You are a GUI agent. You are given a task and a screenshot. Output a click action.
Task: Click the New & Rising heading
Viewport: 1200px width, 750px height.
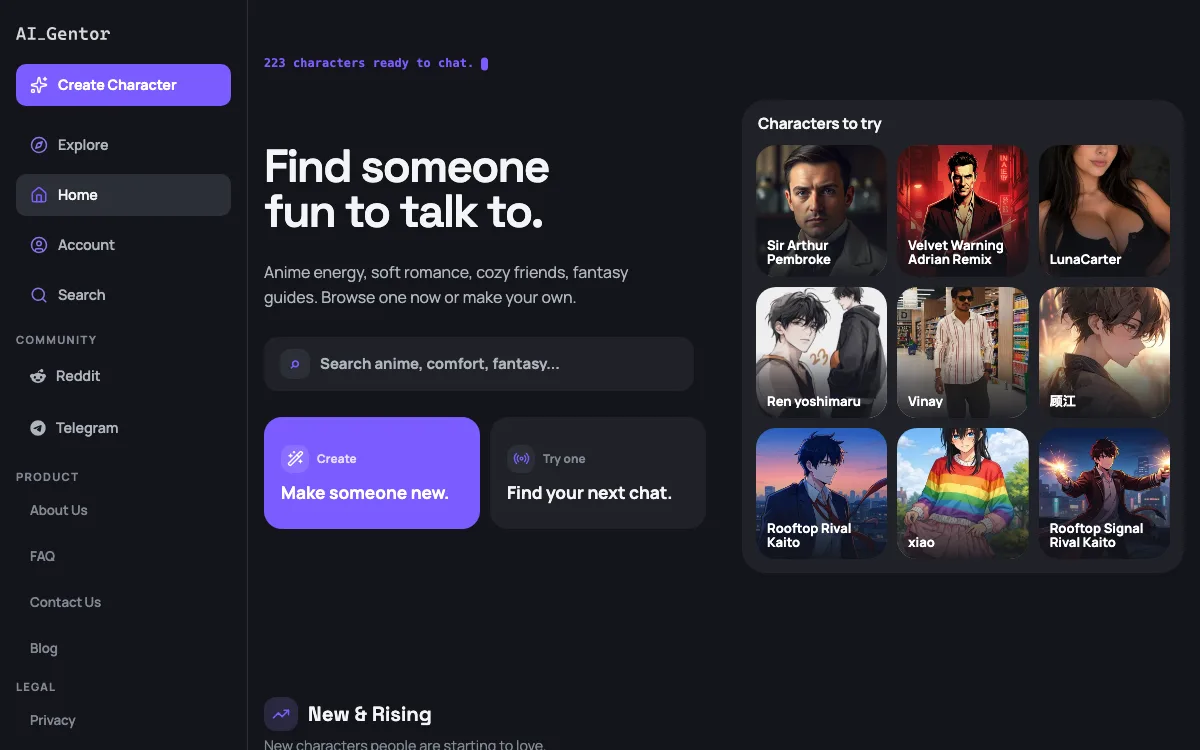click(x=370, y=714)
